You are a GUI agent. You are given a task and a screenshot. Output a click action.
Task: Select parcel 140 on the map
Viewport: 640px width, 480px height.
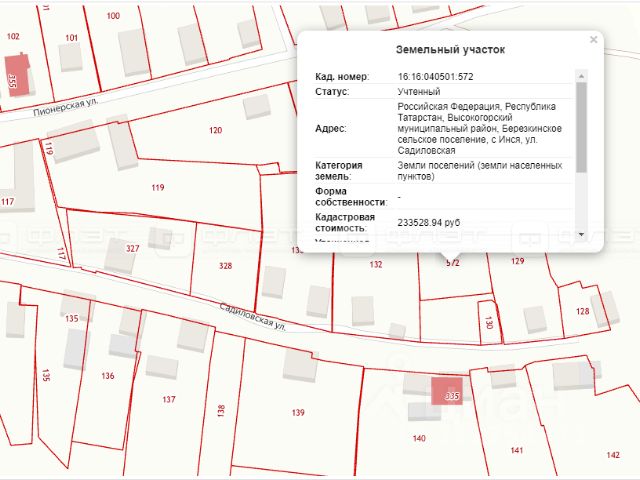click(x=419, y=438)
